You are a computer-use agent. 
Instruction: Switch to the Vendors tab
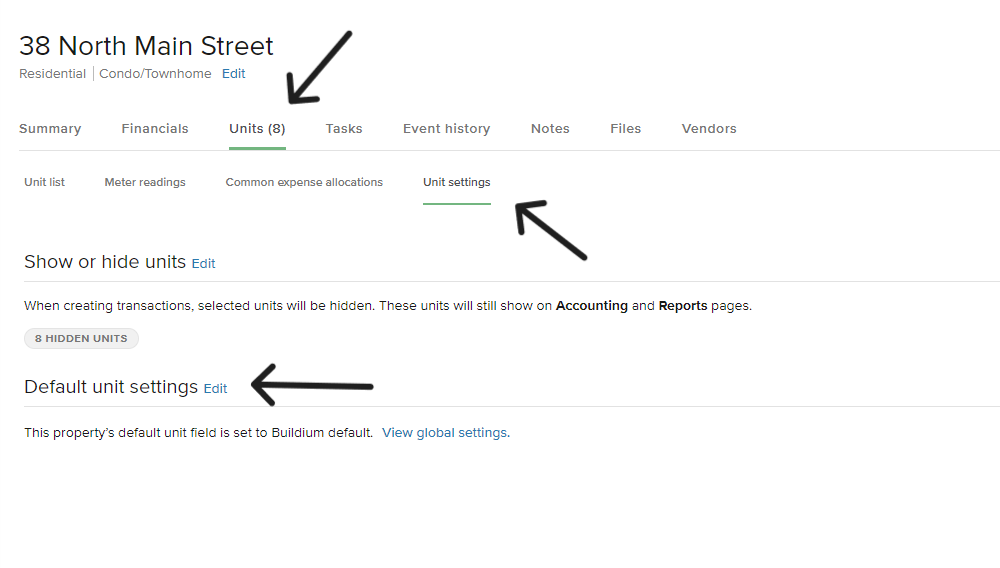point(709,129)
